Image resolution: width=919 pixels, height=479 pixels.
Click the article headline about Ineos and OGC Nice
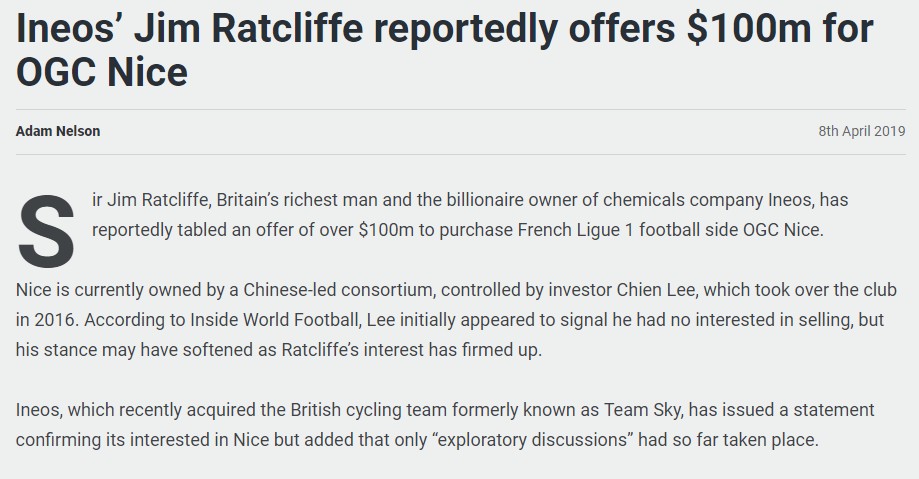[x=444, y=50]
